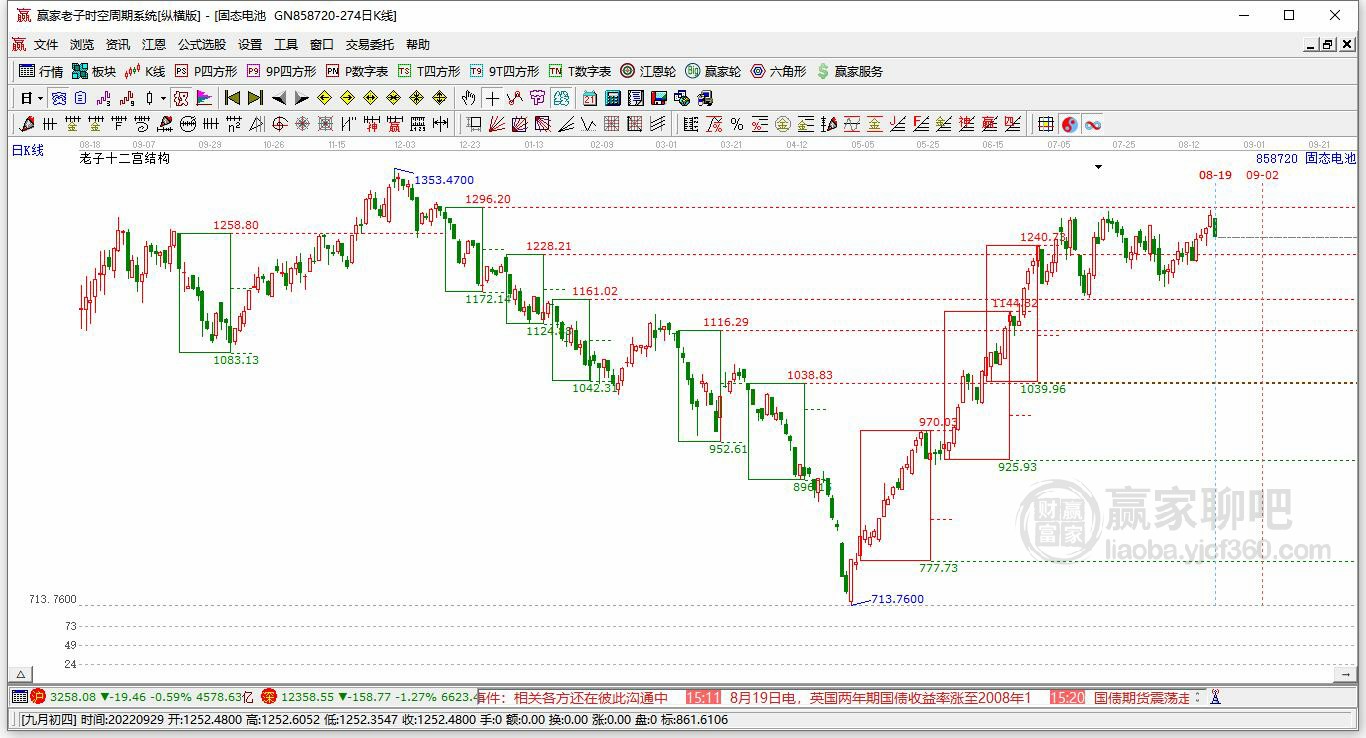Open the 浏览 menu

82,45
